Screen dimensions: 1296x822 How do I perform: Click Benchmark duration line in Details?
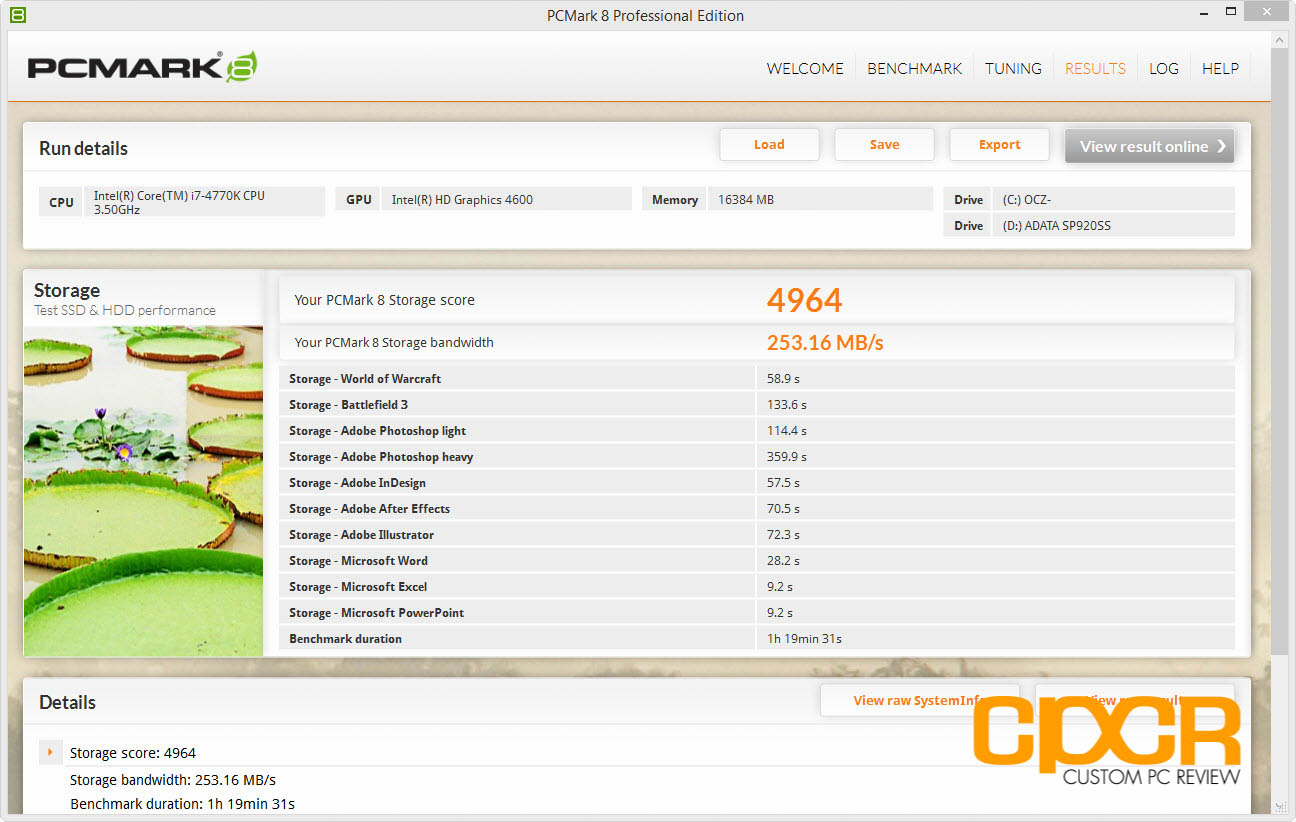tap(182, 804)
